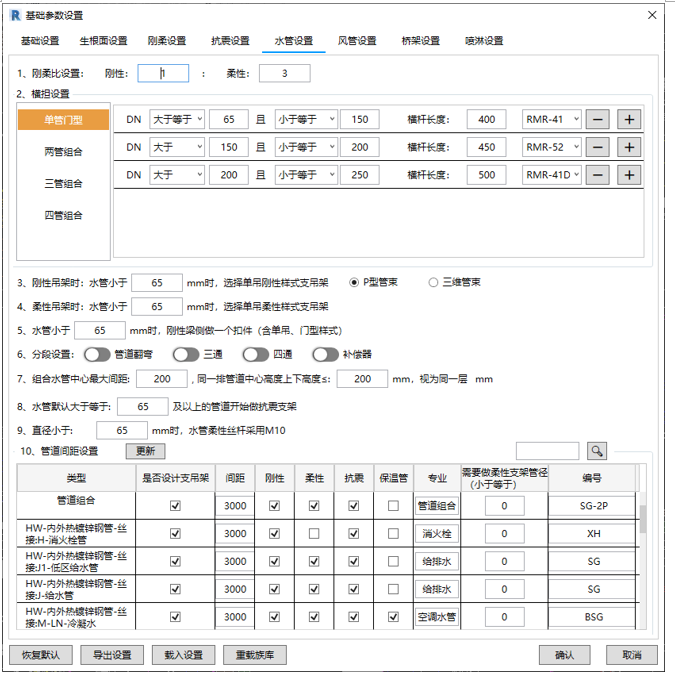This screenshot has width=675, height=681.
Task: Open 小于等于 dropdown in first DN row
Action: pyautogui.click(x=306, y=119)
